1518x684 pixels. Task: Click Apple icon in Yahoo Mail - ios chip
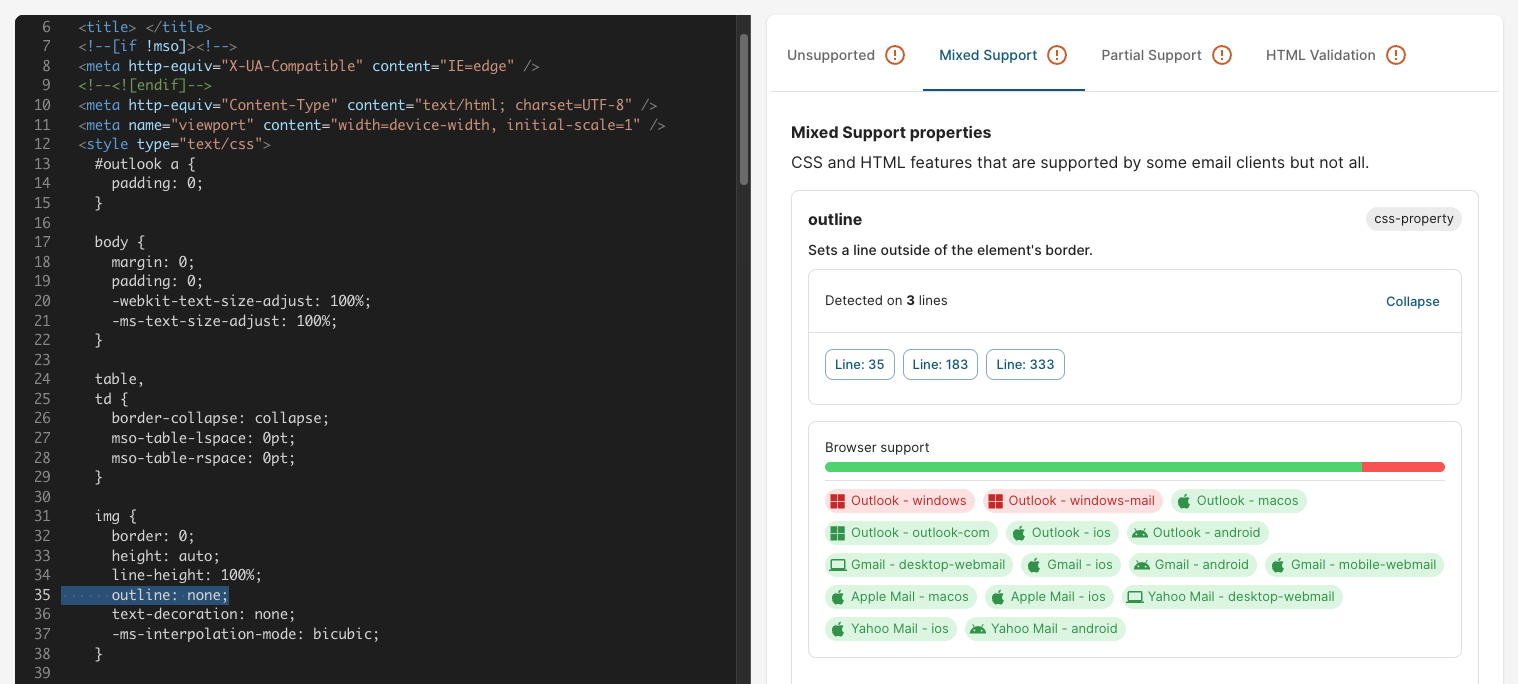click(x=838, y=629)
